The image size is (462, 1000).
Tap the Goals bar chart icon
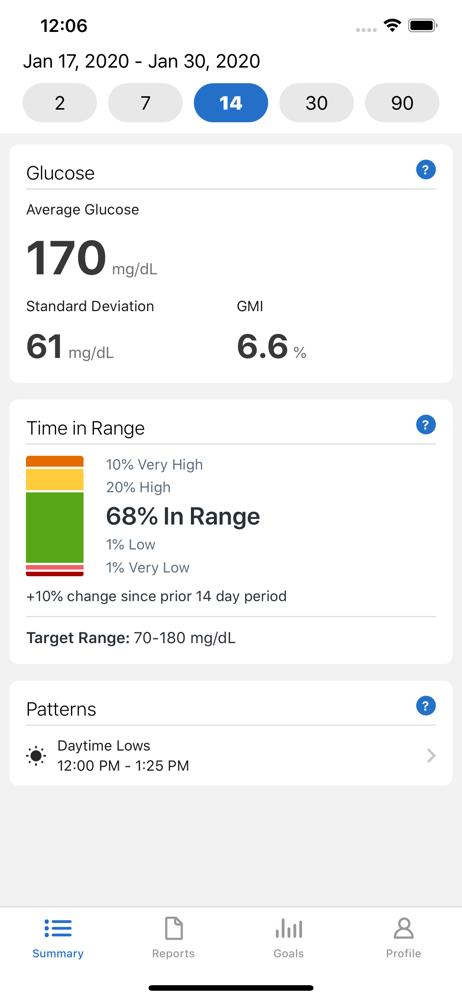[288, 929]
